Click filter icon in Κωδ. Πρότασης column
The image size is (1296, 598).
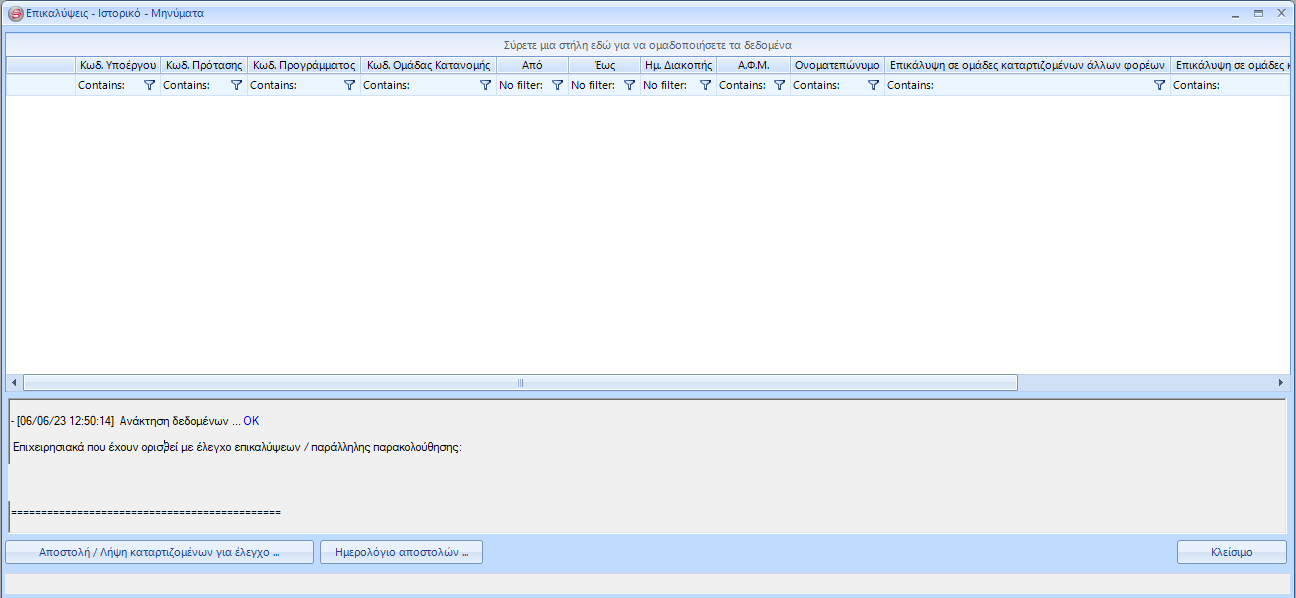pyautogui.click(x=236, y=86)
